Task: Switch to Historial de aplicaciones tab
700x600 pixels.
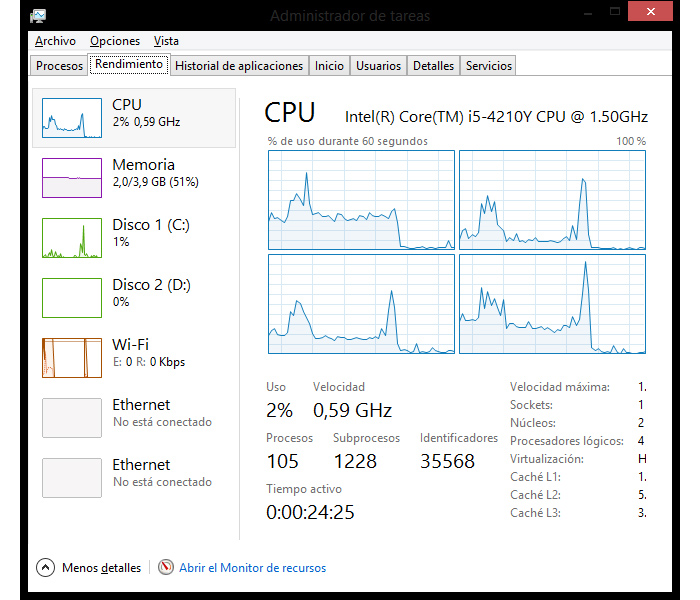Action: click(238, 66)
